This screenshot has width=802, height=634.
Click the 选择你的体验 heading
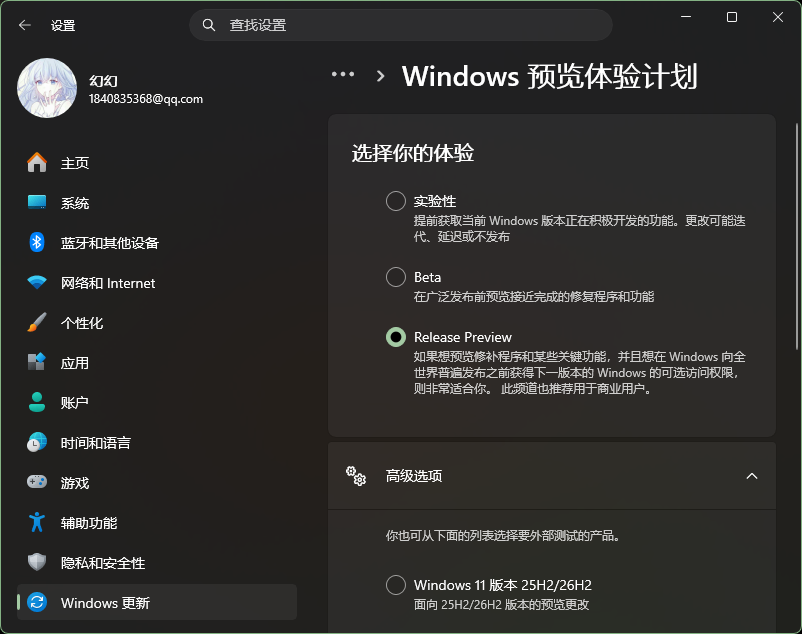[x=413, y=153]
